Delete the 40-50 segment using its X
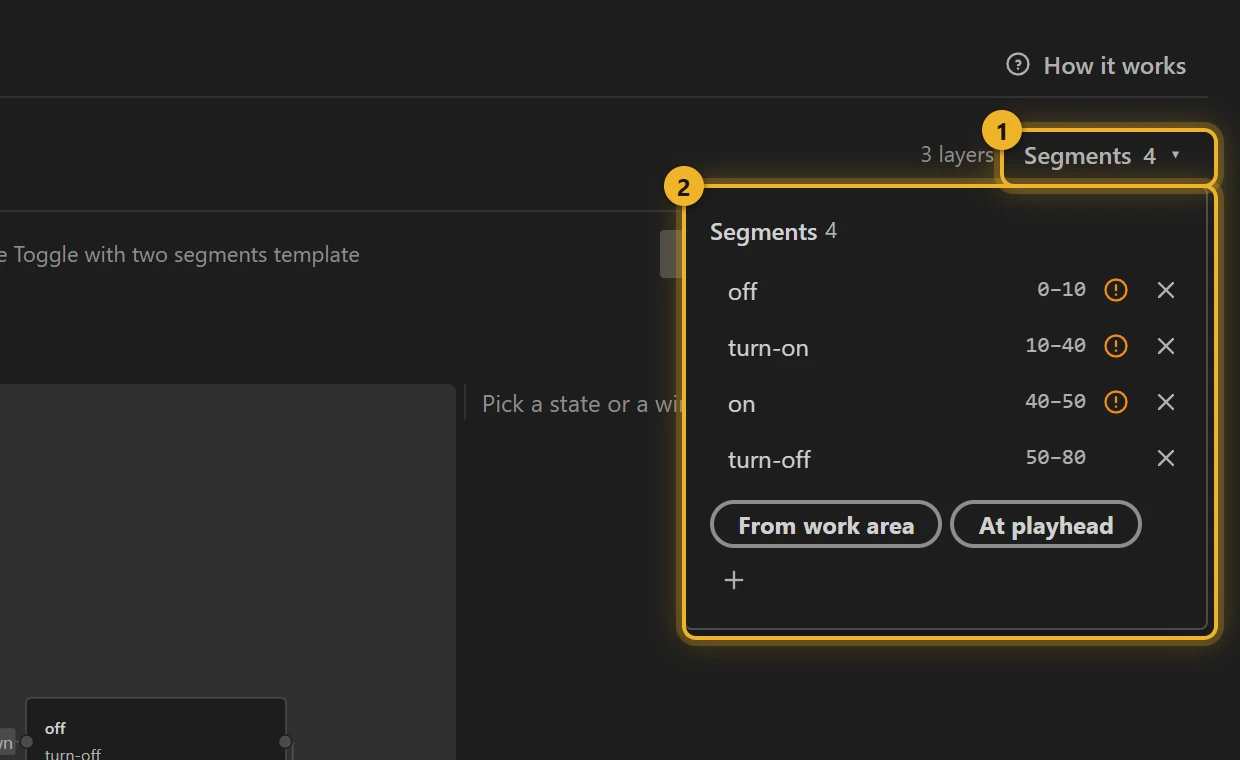 [1166, 402]
